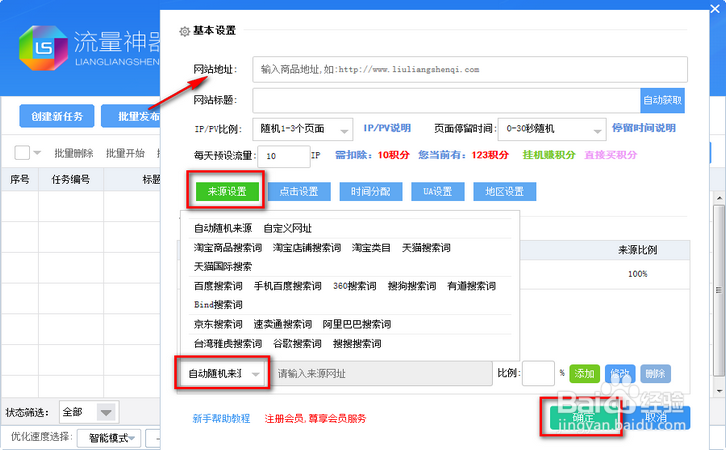Screen dimensions: 726x450
Task: Close the settings dialog with X
Action: 715,8
